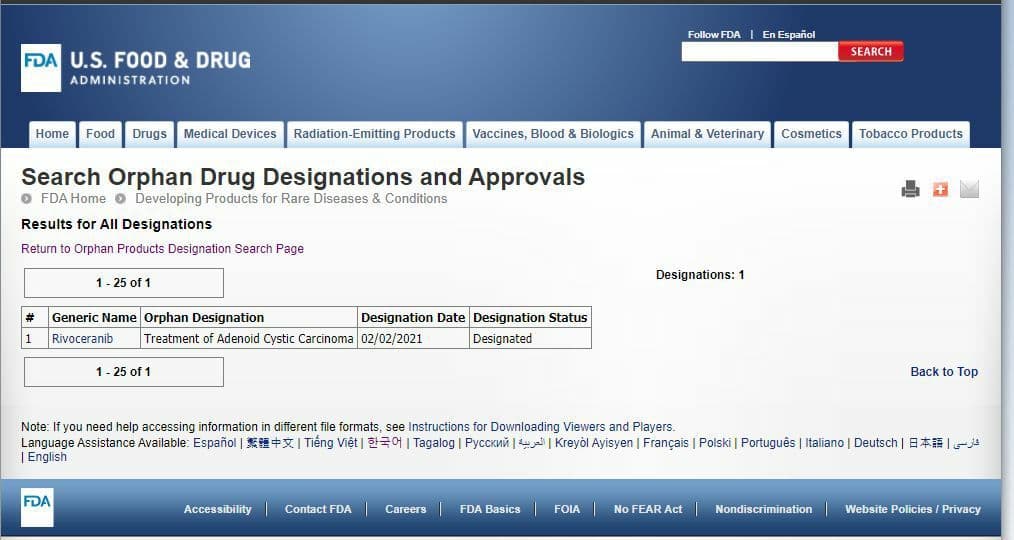Click the FDA Home breadcrumb link
The image size is (1014, 540).
click(x=73, y=199)
